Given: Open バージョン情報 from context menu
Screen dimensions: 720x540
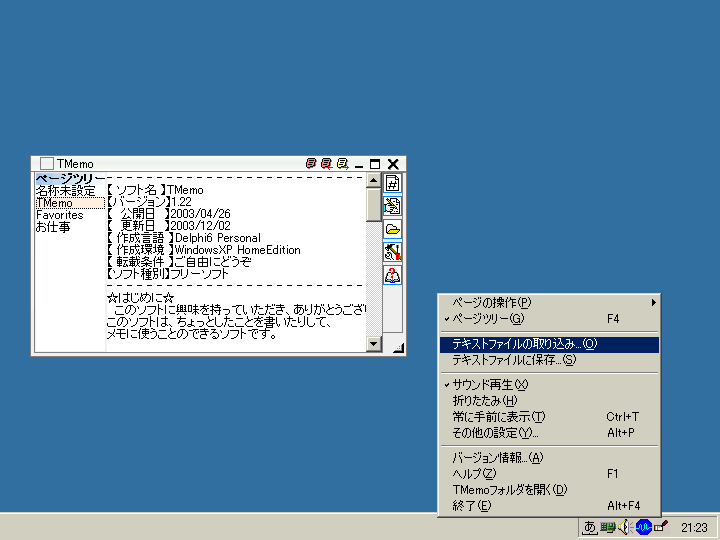Looking at the screenshot, I should point(550,458).
